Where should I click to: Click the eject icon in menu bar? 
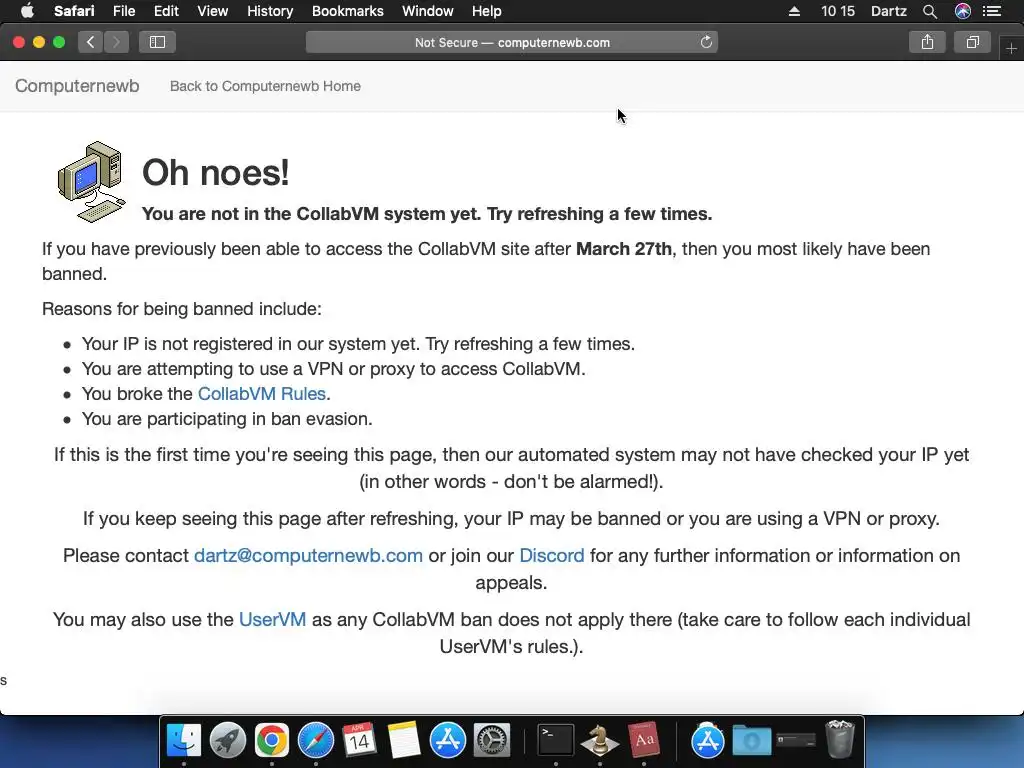tap(794, 11)
